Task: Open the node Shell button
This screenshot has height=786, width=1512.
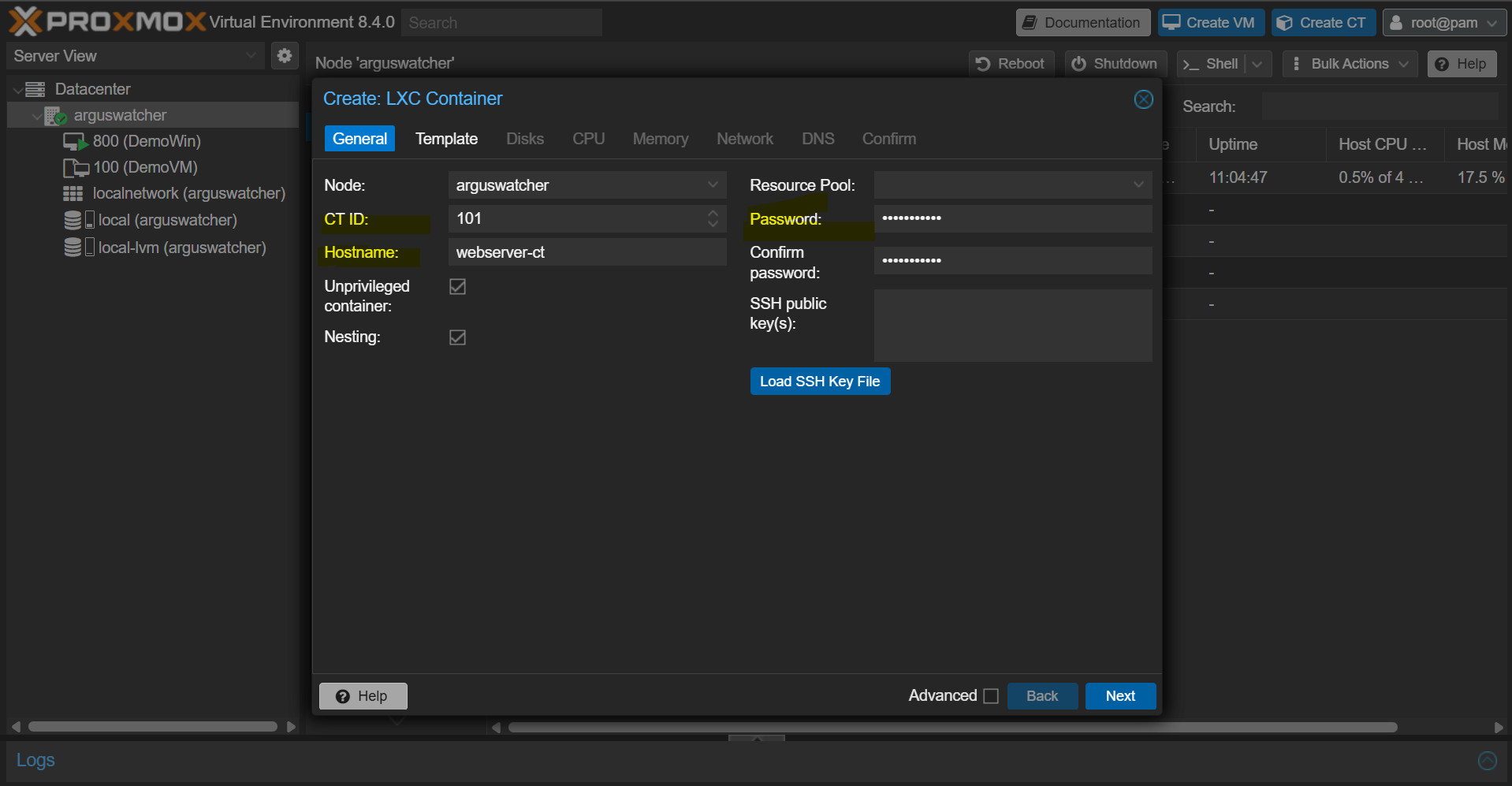Action: click(1211, 64)
